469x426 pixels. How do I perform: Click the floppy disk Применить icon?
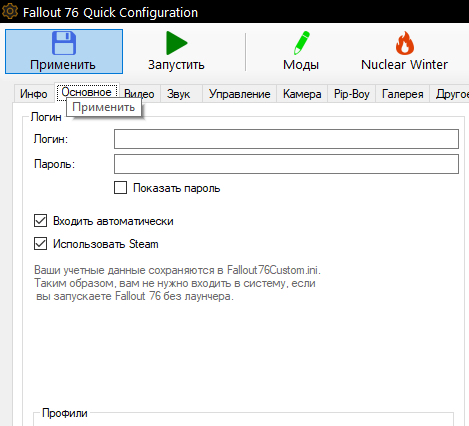[x=64, y=43]
